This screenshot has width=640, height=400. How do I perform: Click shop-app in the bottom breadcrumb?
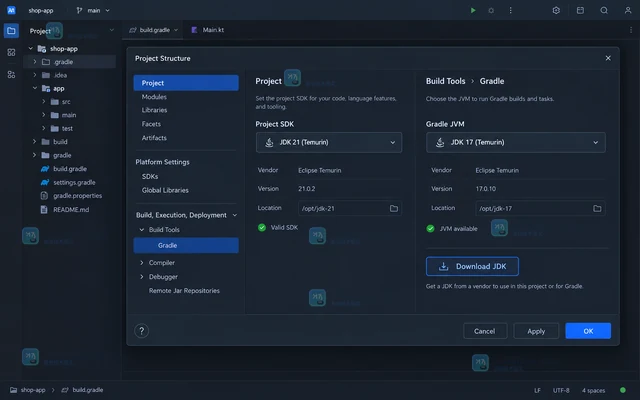pyautogui.click(x=33, y=390)
